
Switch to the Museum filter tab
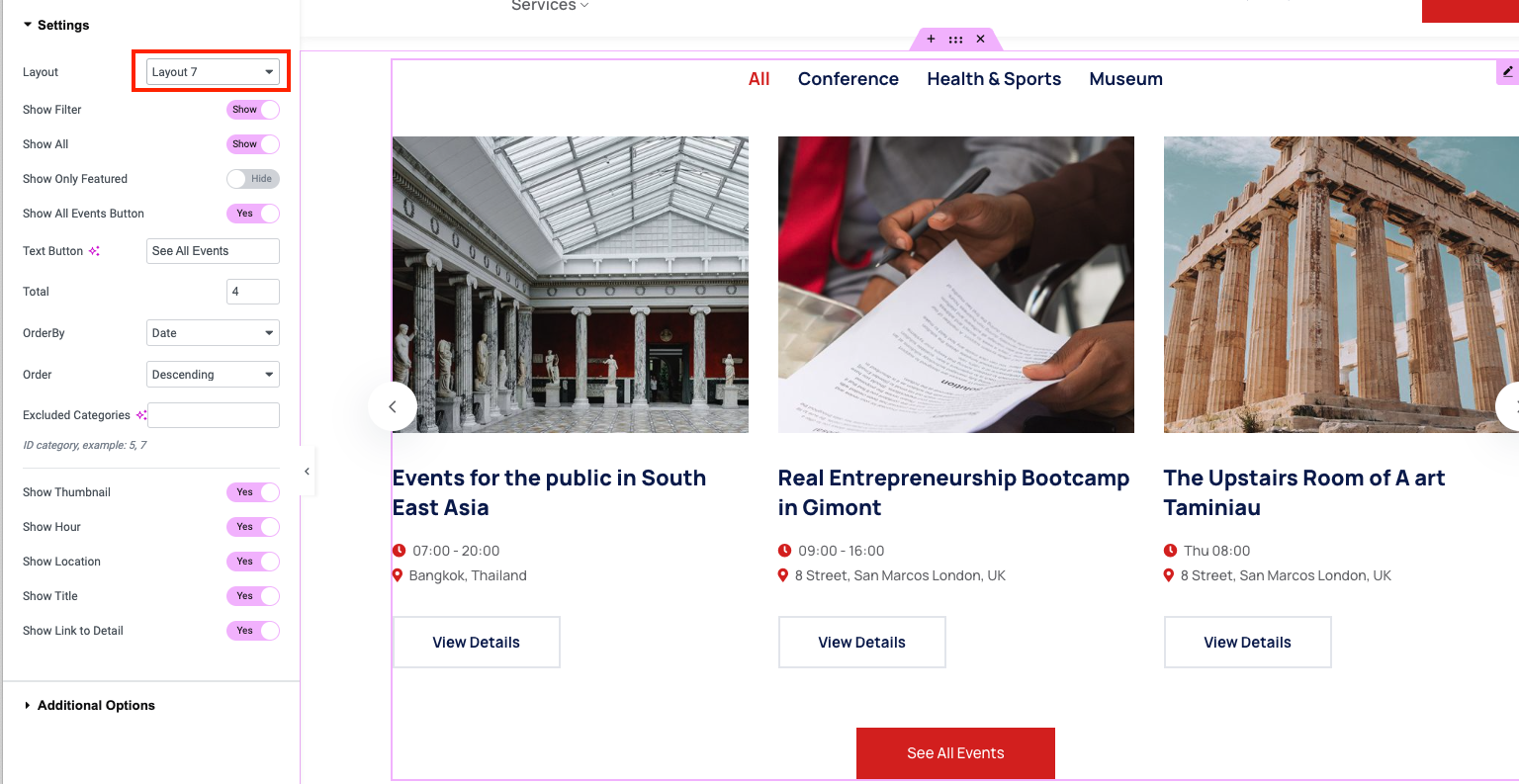(1125, 79)
